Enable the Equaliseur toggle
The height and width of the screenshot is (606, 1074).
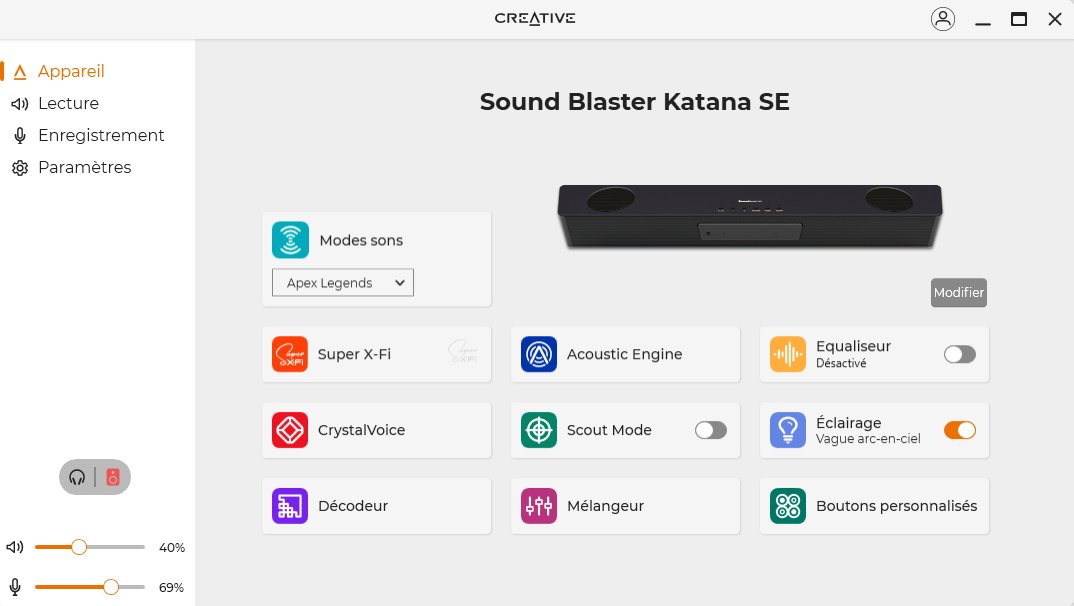(959, 354)
